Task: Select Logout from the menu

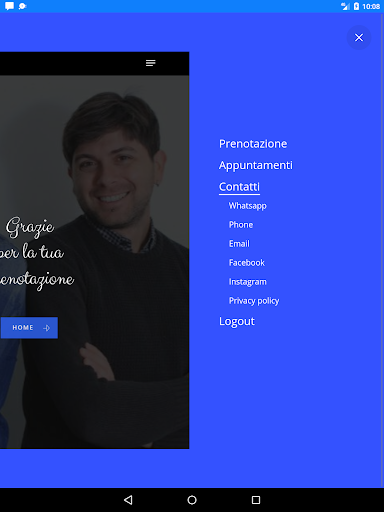Action: 237,321
